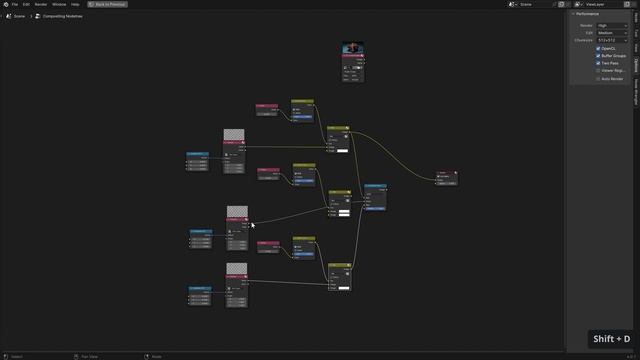Open the view layer browse icon
This screenshot has width=640, height=360.
click(x=578, y=4)
